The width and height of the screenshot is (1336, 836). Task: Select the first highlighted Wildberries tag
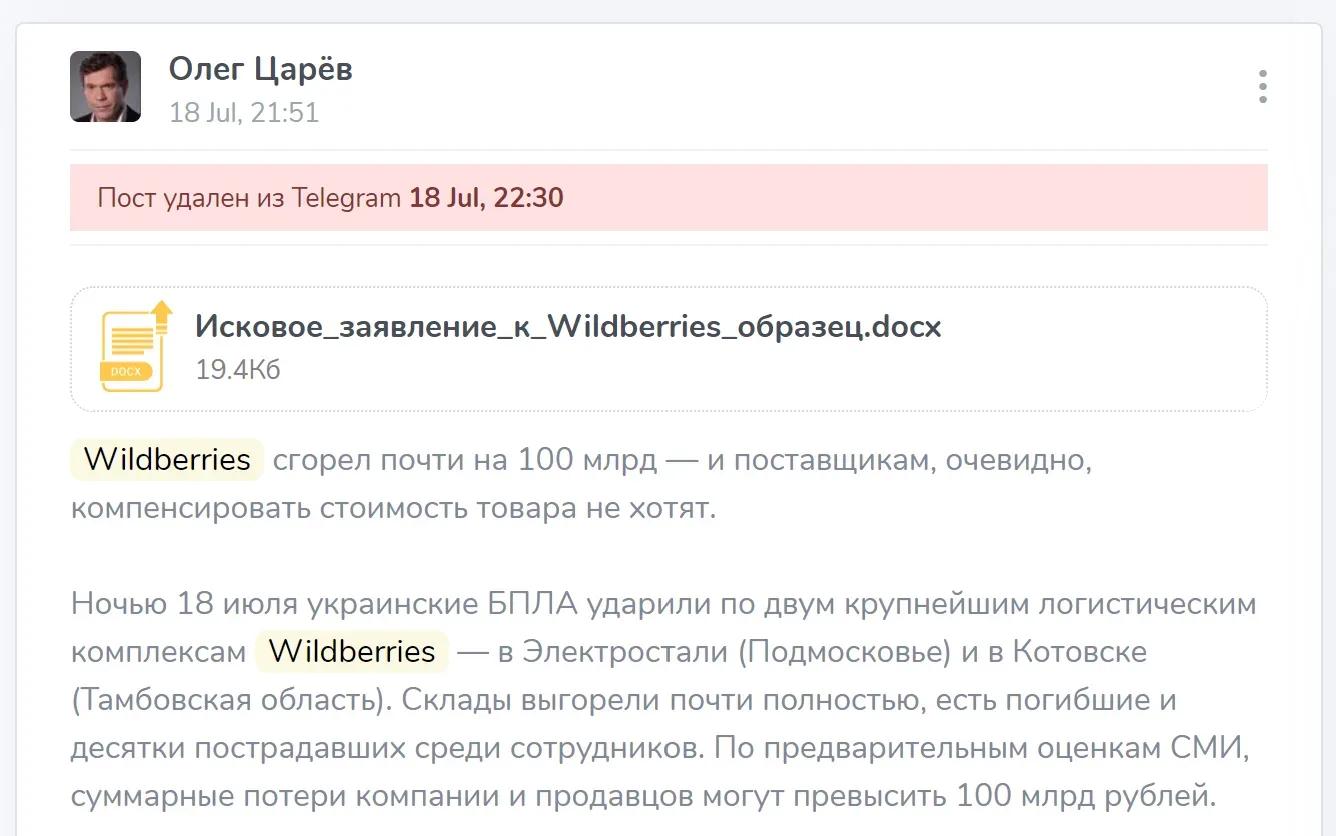pos(167,460)
